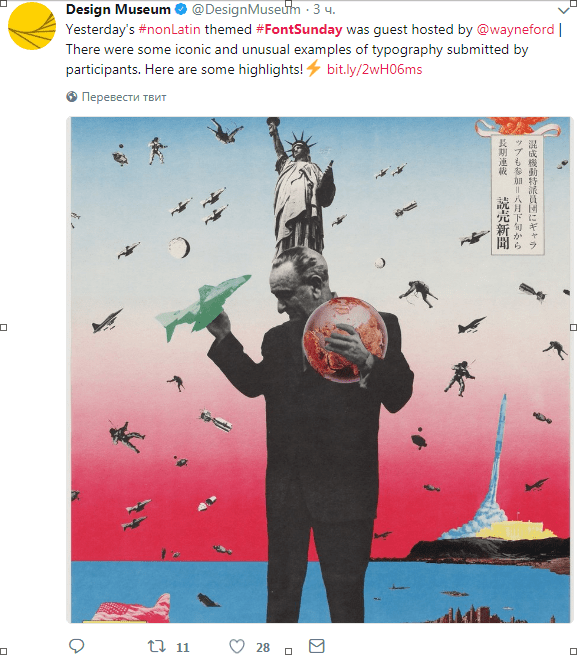Open the tweet options chevron dropdown

(564, 10)
